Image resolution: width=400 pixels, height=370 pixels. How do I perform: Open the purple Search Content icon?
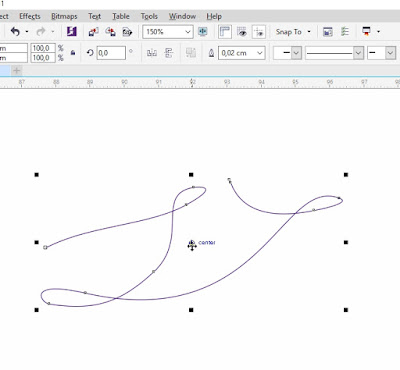(x=72, y=32)
